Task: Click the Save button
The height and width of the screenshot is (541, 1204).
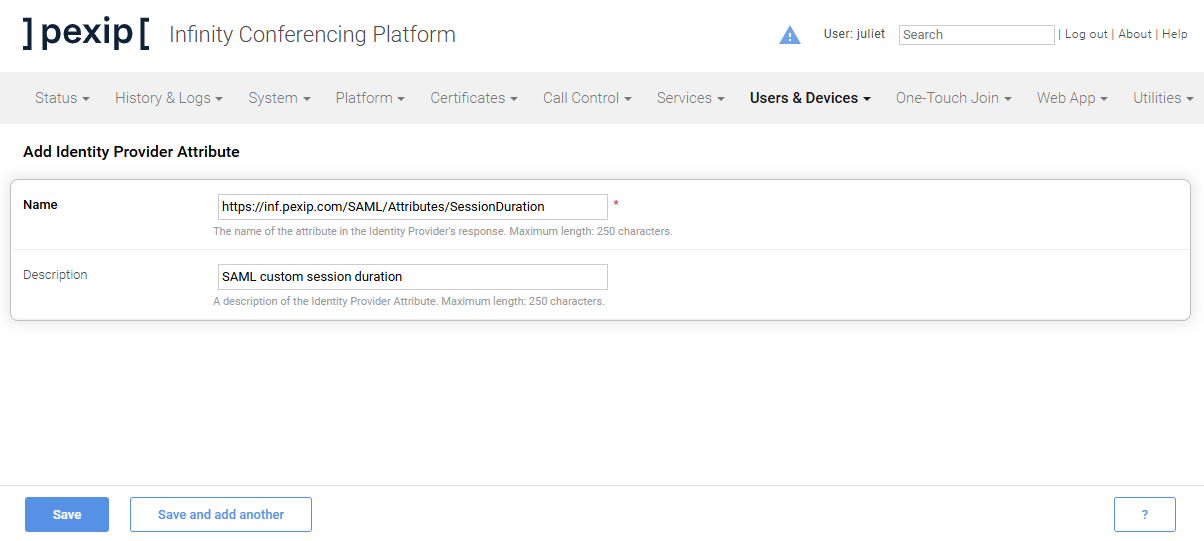Action: click(x=67, y=514)
